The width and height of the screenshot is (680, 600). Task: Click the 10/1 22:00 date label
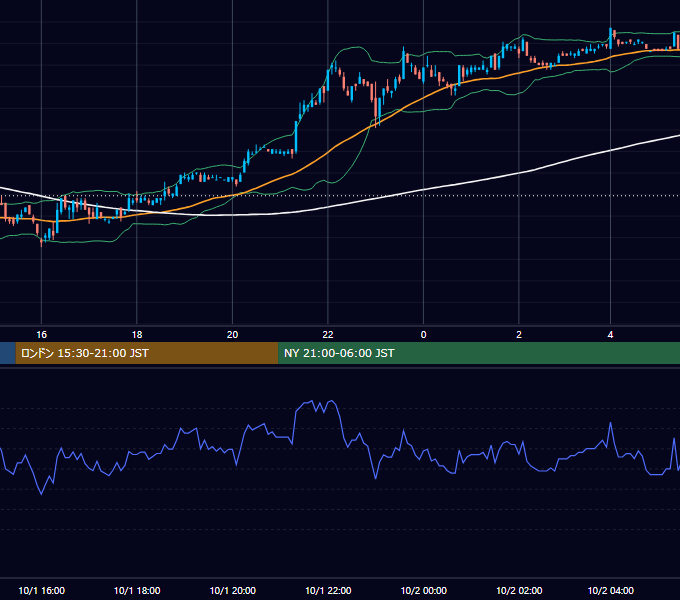(x=328, y=590)
